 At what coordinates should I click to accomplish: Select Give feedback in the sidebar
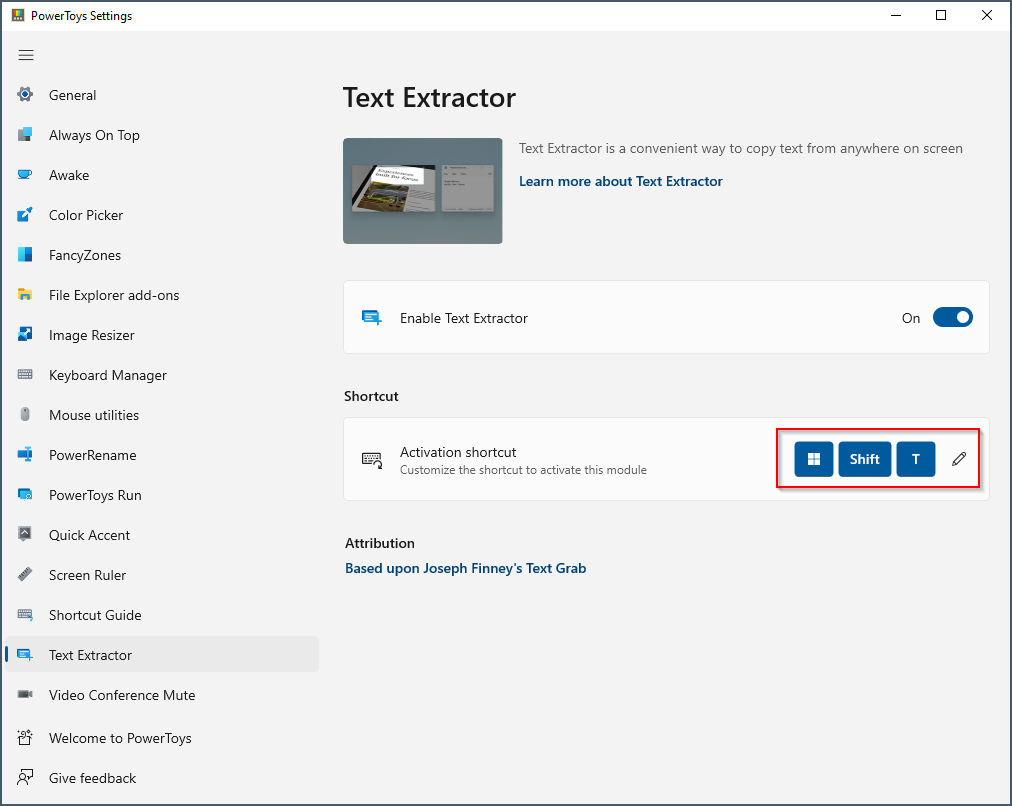(91, 778)
